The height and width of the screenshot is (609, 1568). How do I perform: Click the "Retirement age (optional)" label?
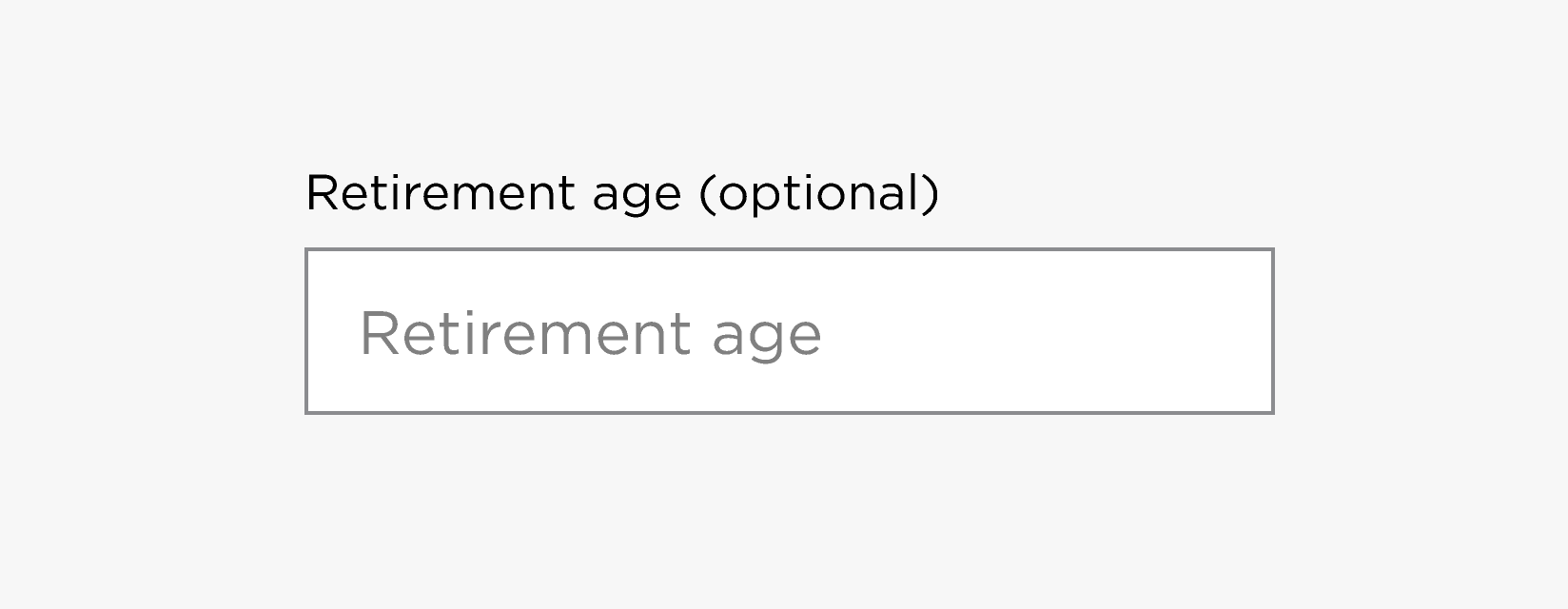pos(622,193)
